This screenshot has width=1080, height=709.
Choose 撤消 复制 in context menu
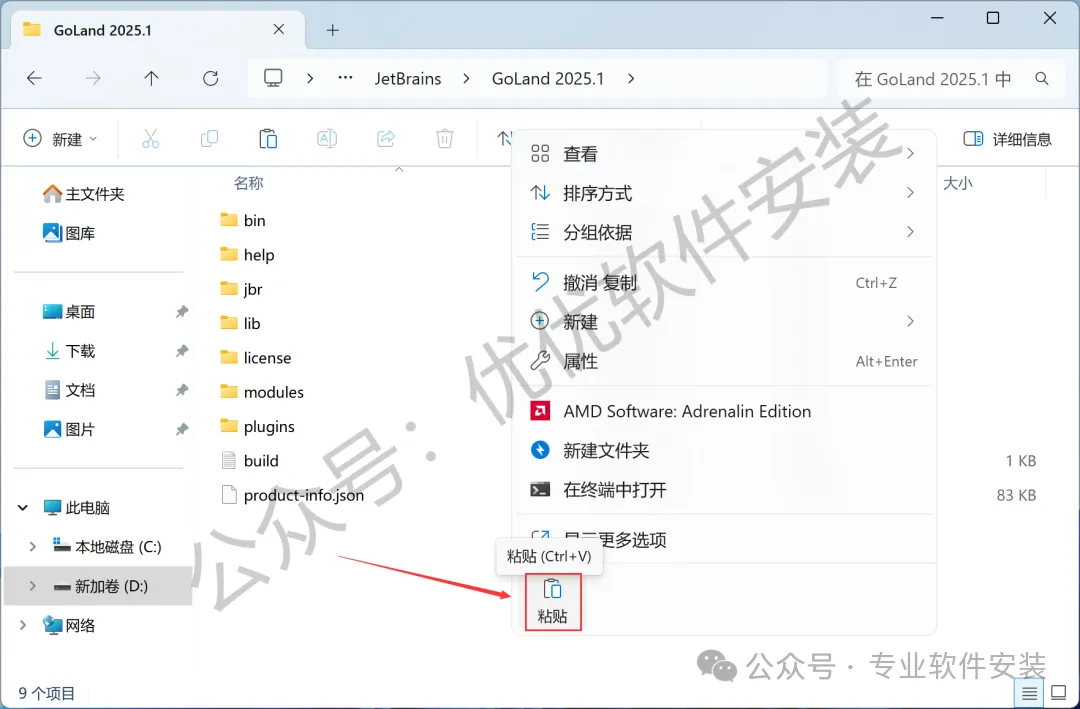(x=724, y=282)
